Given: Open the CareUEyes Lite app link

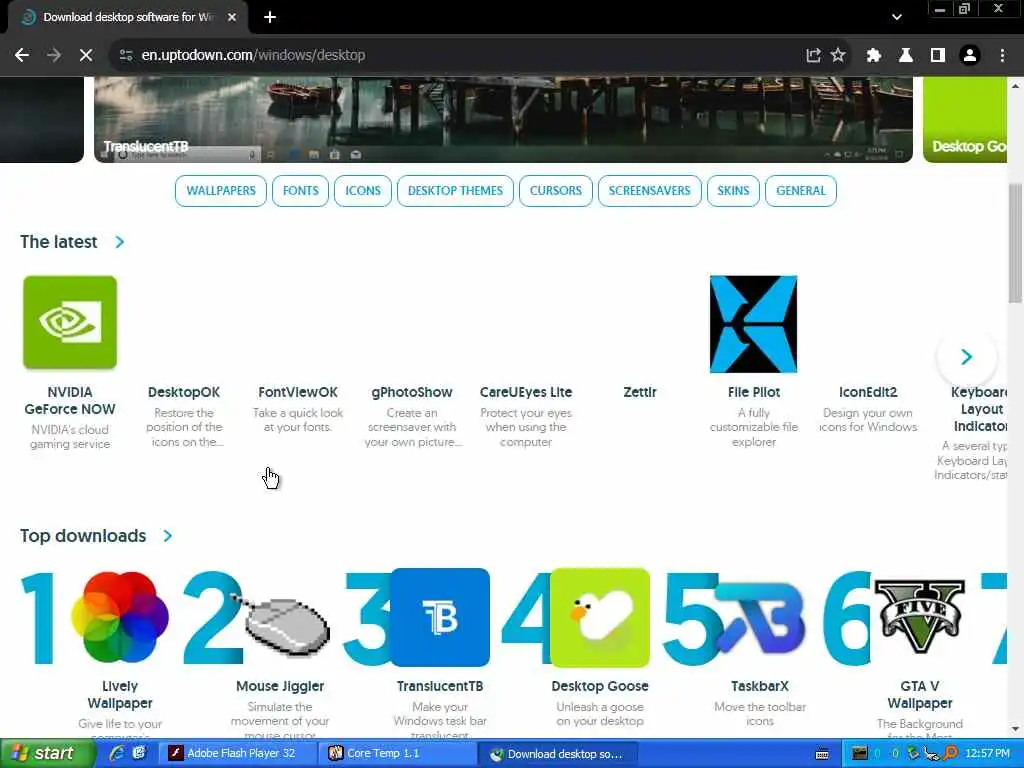Looking at the screenshot, I should point(526,392).
